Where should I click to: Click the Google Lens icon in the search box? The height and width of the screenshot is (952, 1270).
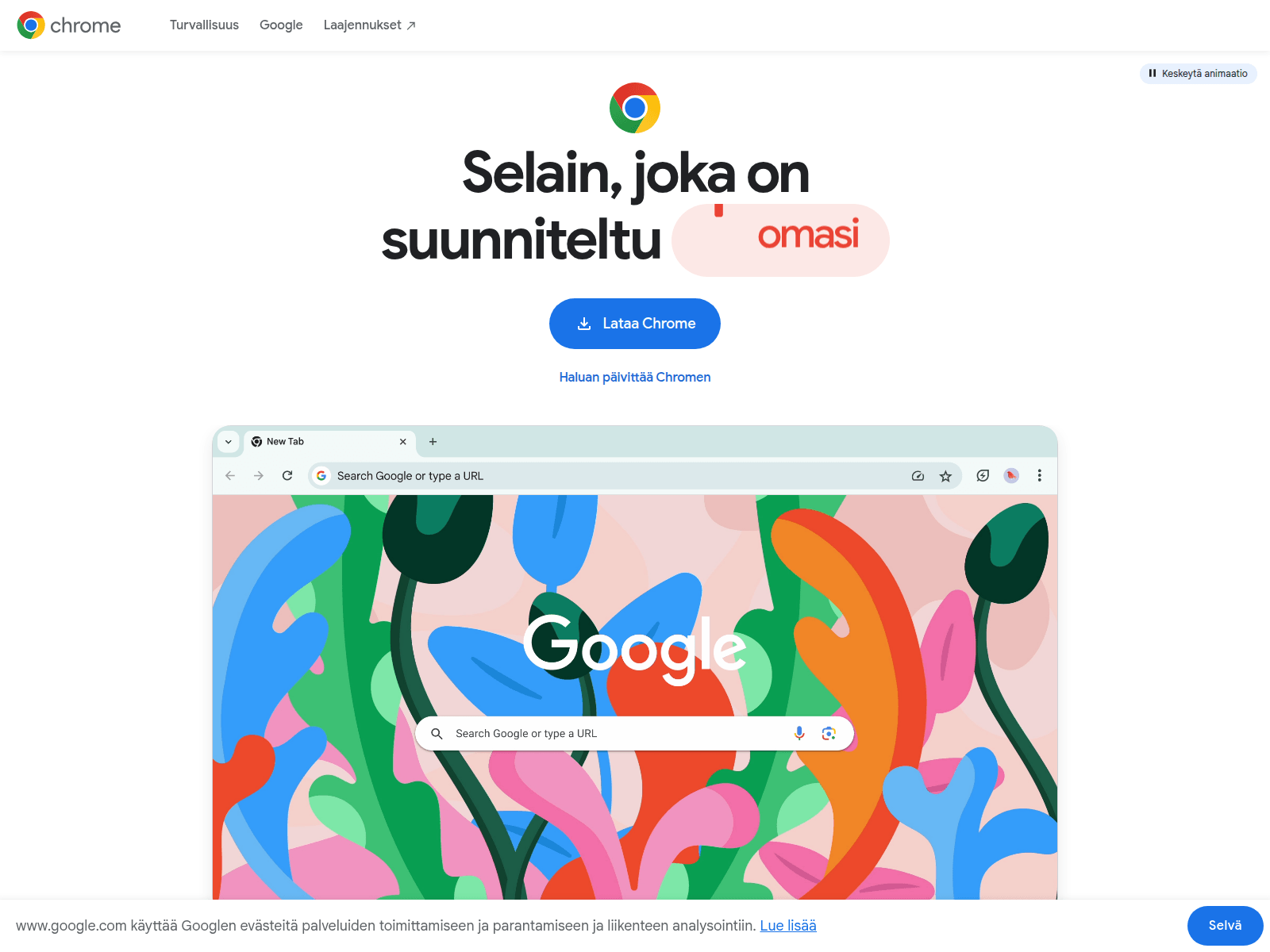coord(829,733)
